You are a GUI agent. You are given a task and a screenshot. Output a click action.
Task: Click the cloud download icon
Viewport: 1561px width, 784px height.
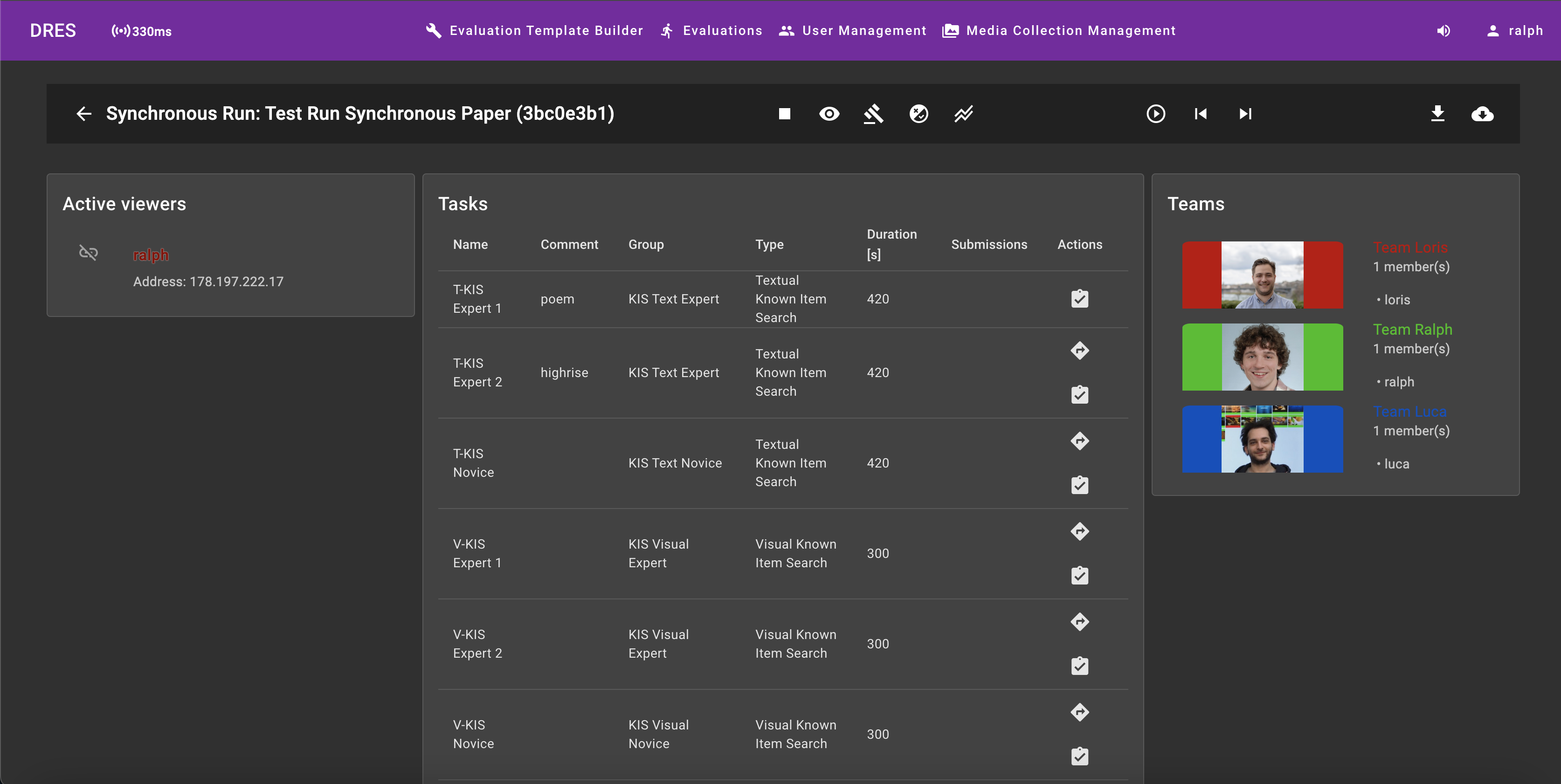(1482, 114)
